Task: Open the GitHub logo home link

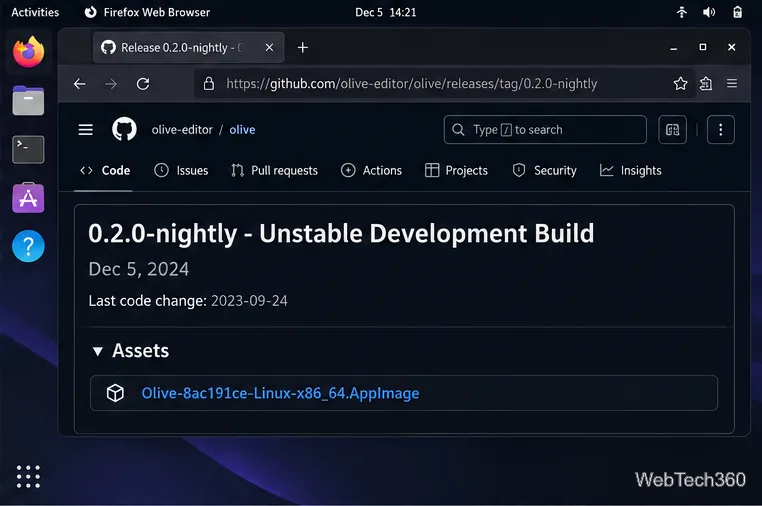Action: 124,129
